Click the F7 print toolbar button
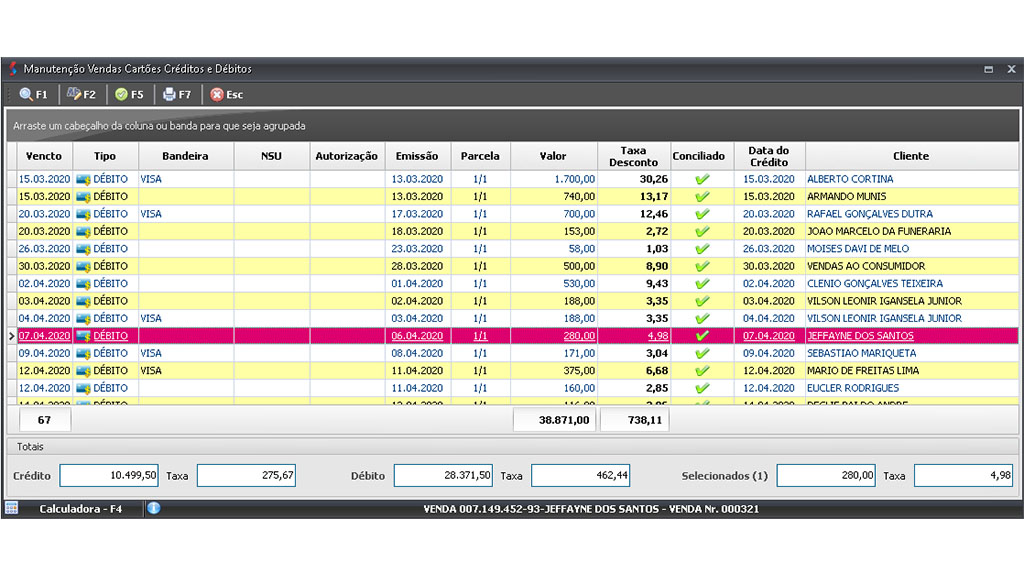Viewport: 1024px width, 576px height. pyautogui.click(x=177, y=95)
